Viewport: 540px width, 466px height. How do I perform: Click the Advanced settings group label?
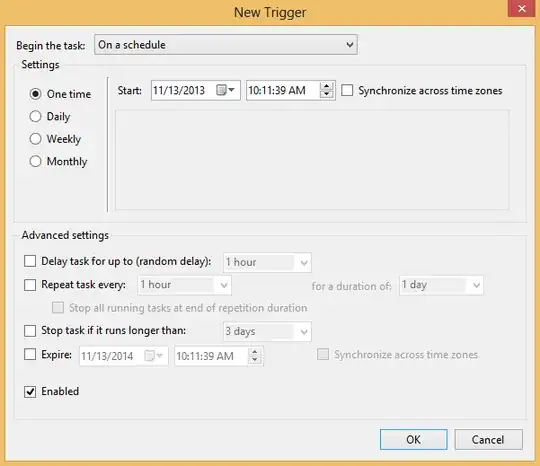(65, 235)
